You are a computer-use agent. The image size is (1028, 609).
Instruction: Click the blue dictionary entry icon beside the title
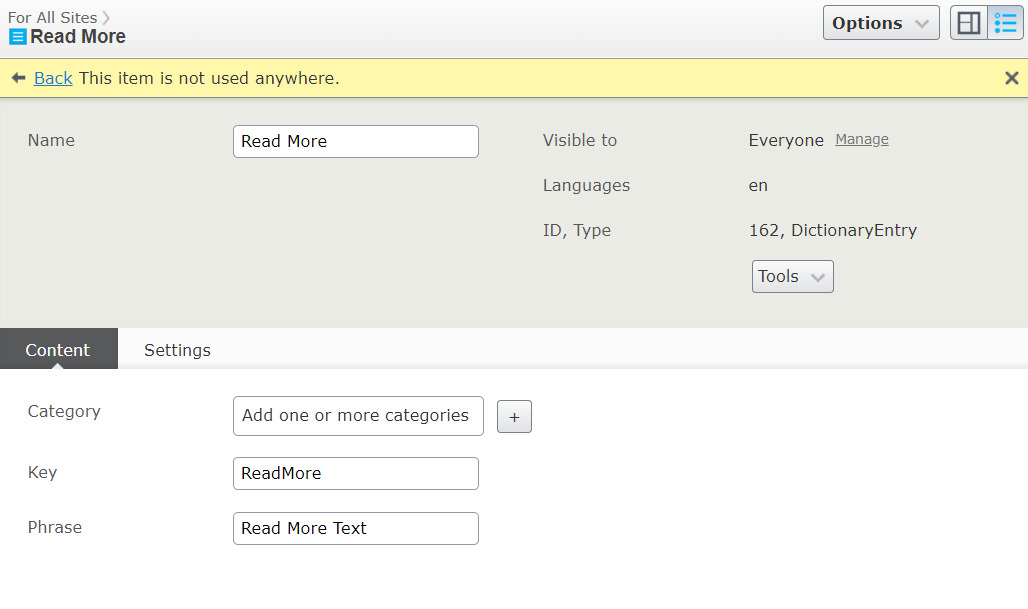[18, 37]
